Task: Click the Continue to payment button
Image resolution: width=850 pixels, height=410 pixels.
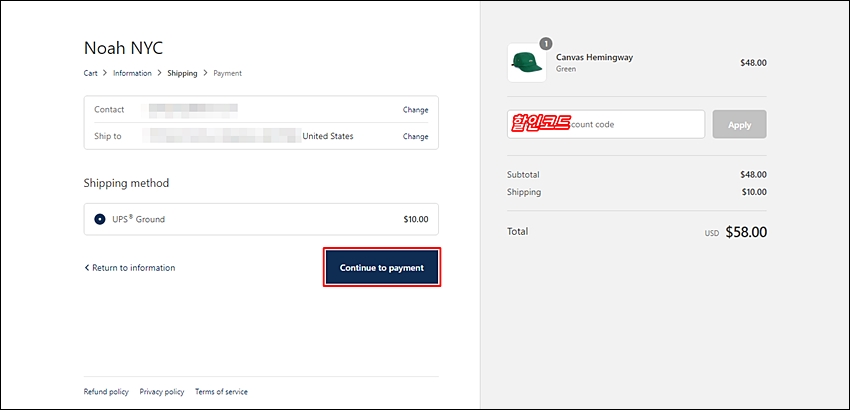Action: click(x=382, y=267)
